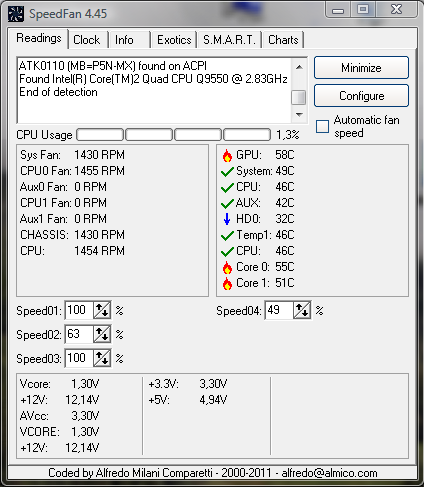Click the Speed04 spinner arrows
The height and width of the screenshot is (487, 424).
[302, 310]
